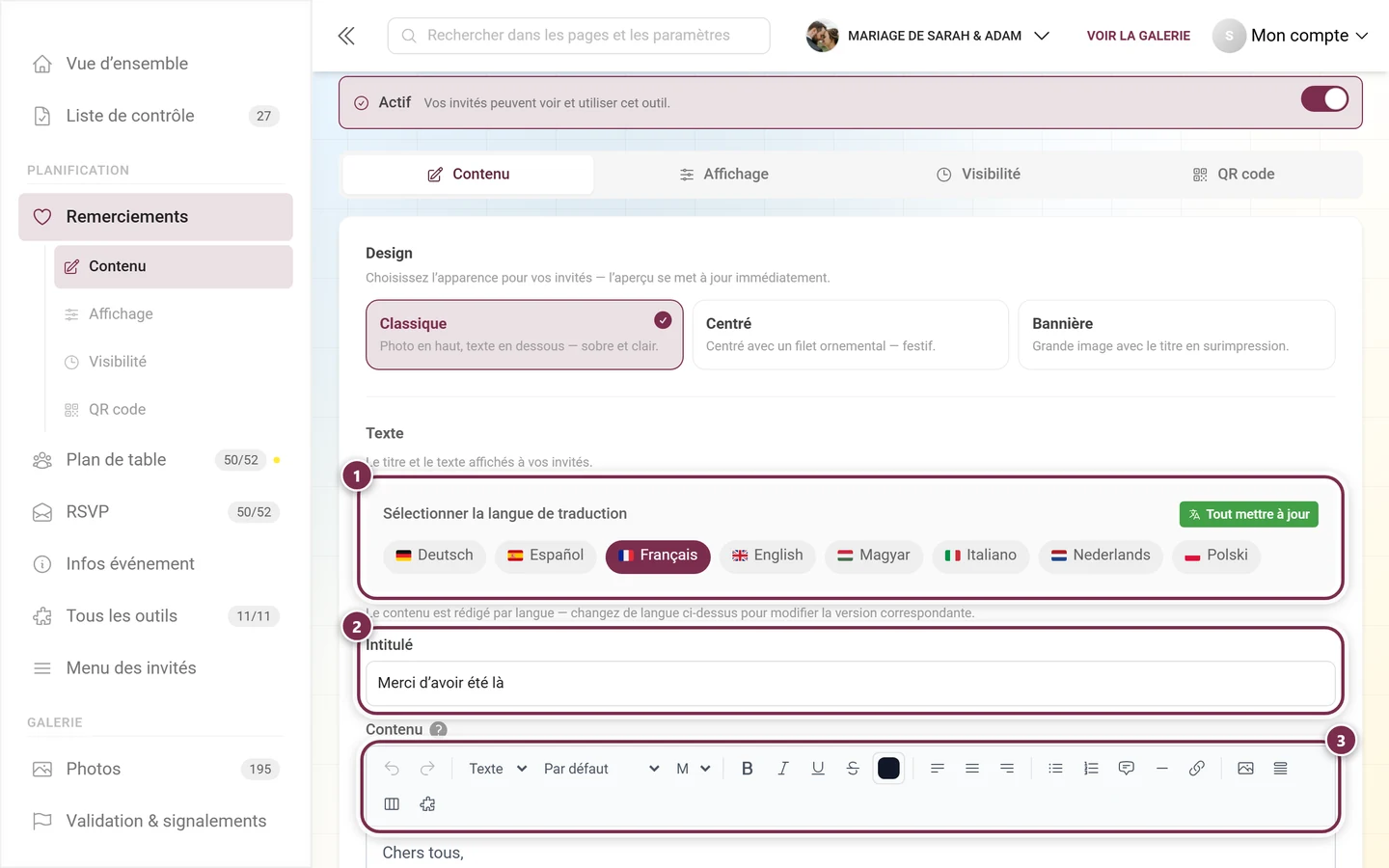
Task: Switch to the Affichage tab
Action: 723,175
